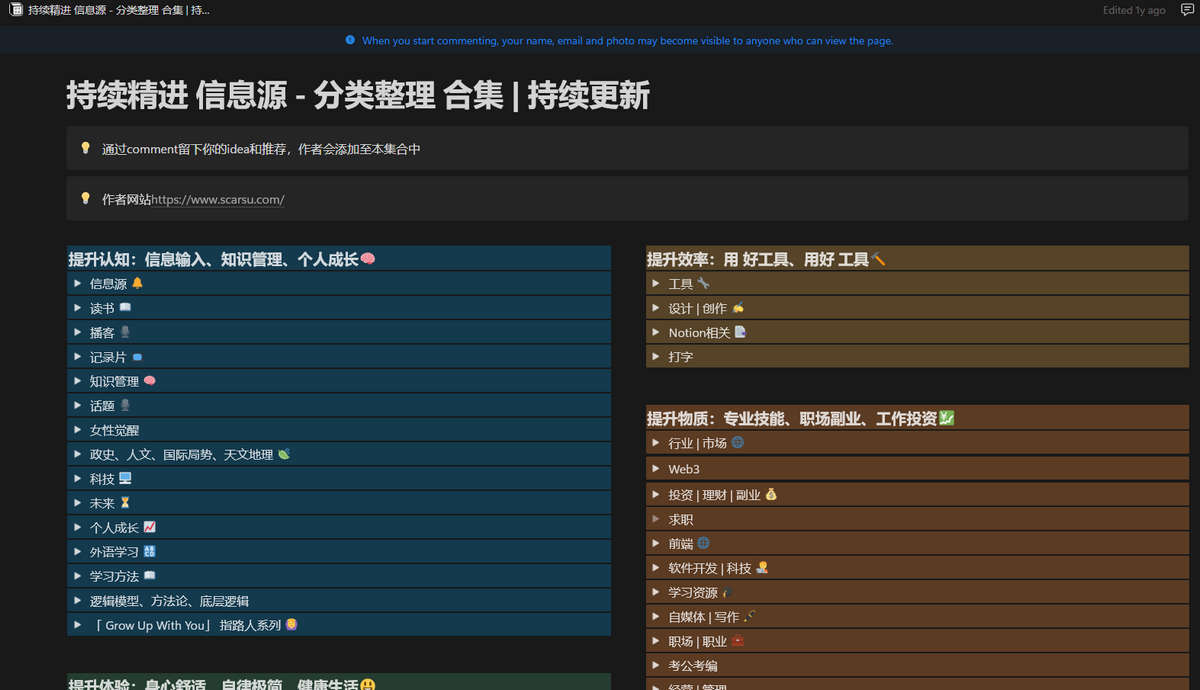Click the 「Grow Up With You」指路人系列 row text
1200x690 pixels.
click(186, 625)
